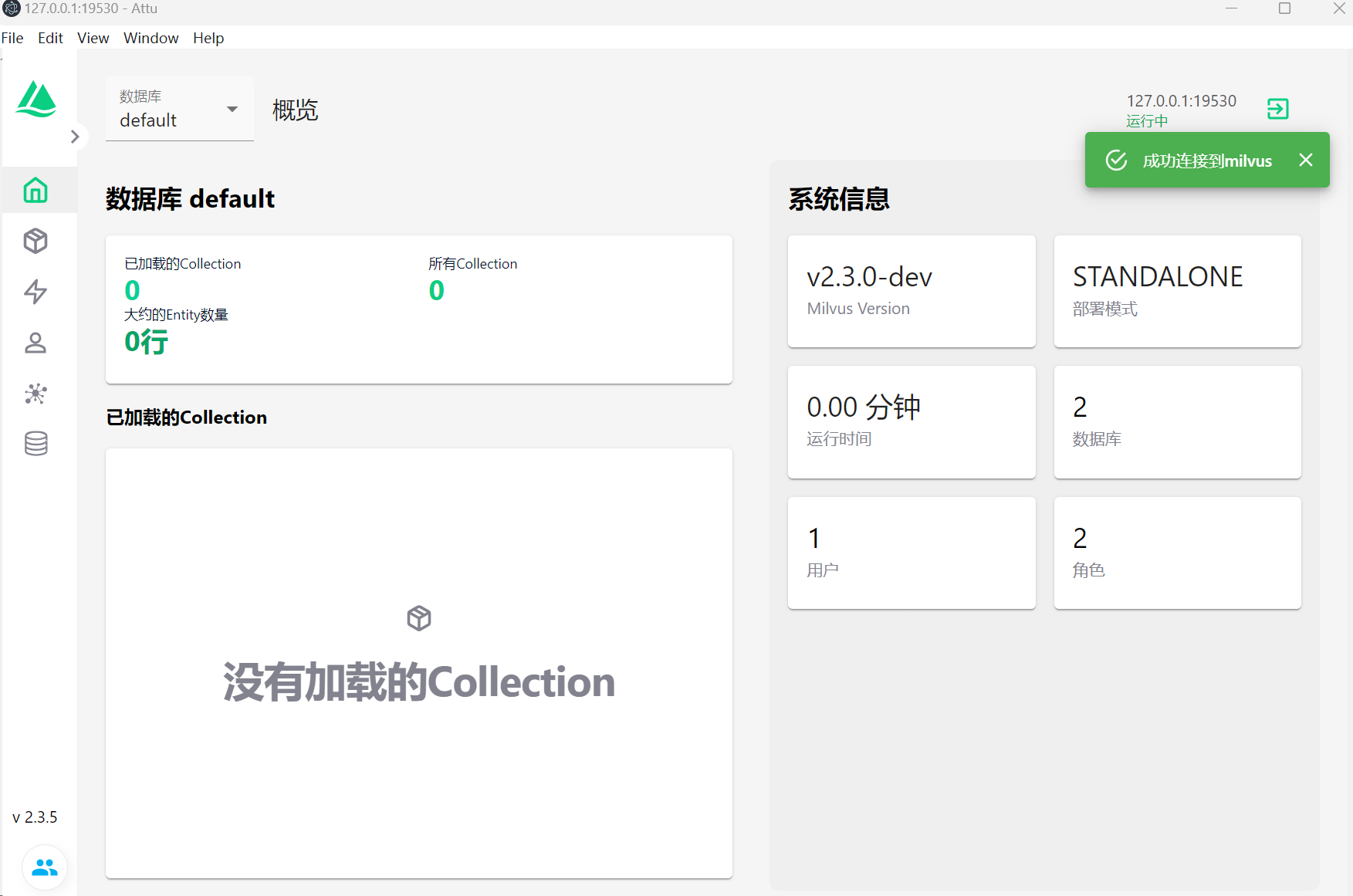The image size is (1353, 896).
Task: Open the View menu
Action: (93, 38)
